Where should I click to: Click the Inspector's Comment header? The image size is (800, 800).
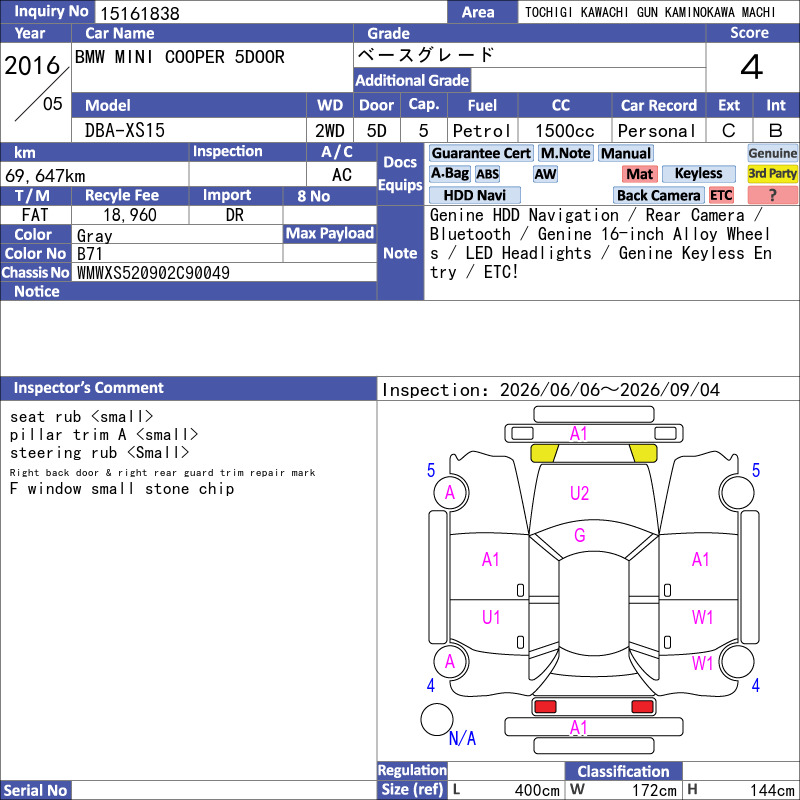(x=88, y=388)
